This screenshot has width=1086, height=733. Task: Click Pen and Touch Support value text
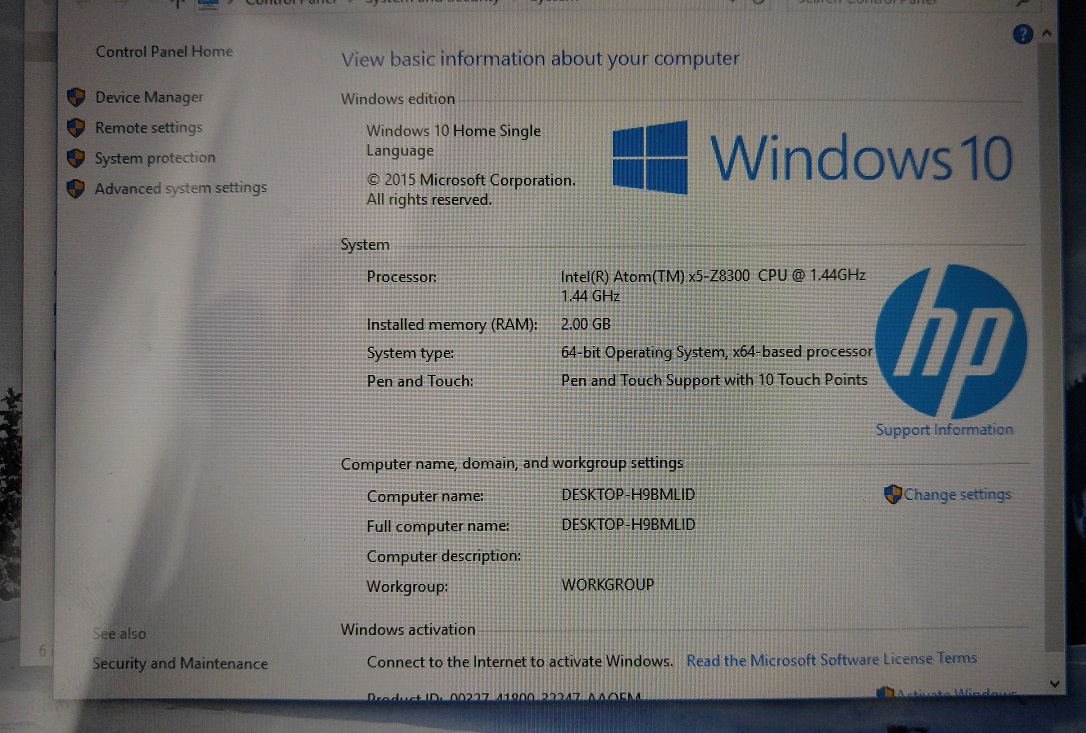tap(714, 380)
